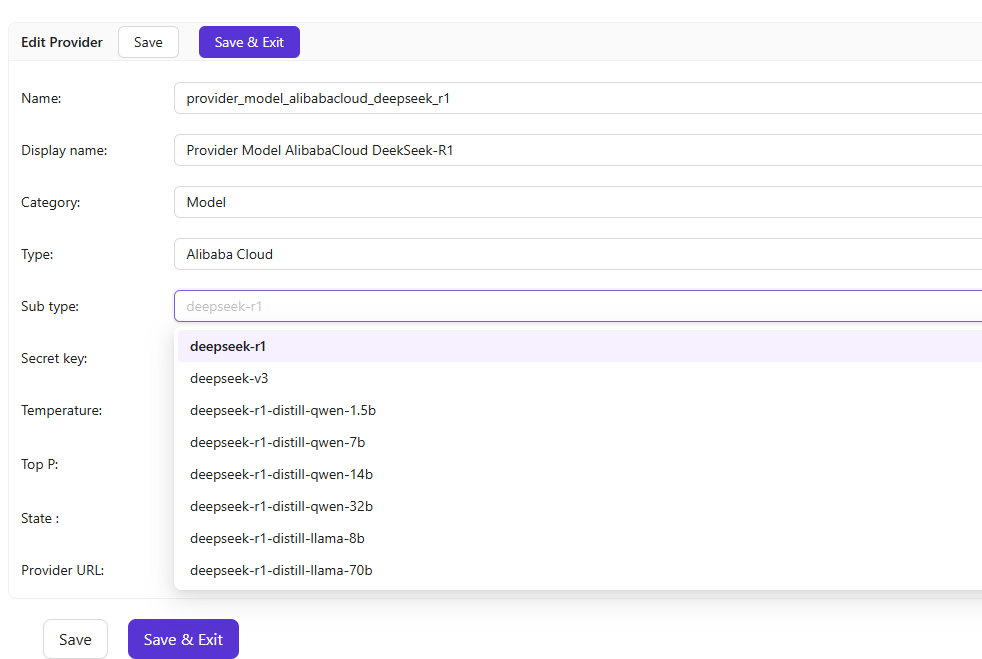
Task: Select deepseek-r1-distill-qwen-32b model
Action: [280, 506]
